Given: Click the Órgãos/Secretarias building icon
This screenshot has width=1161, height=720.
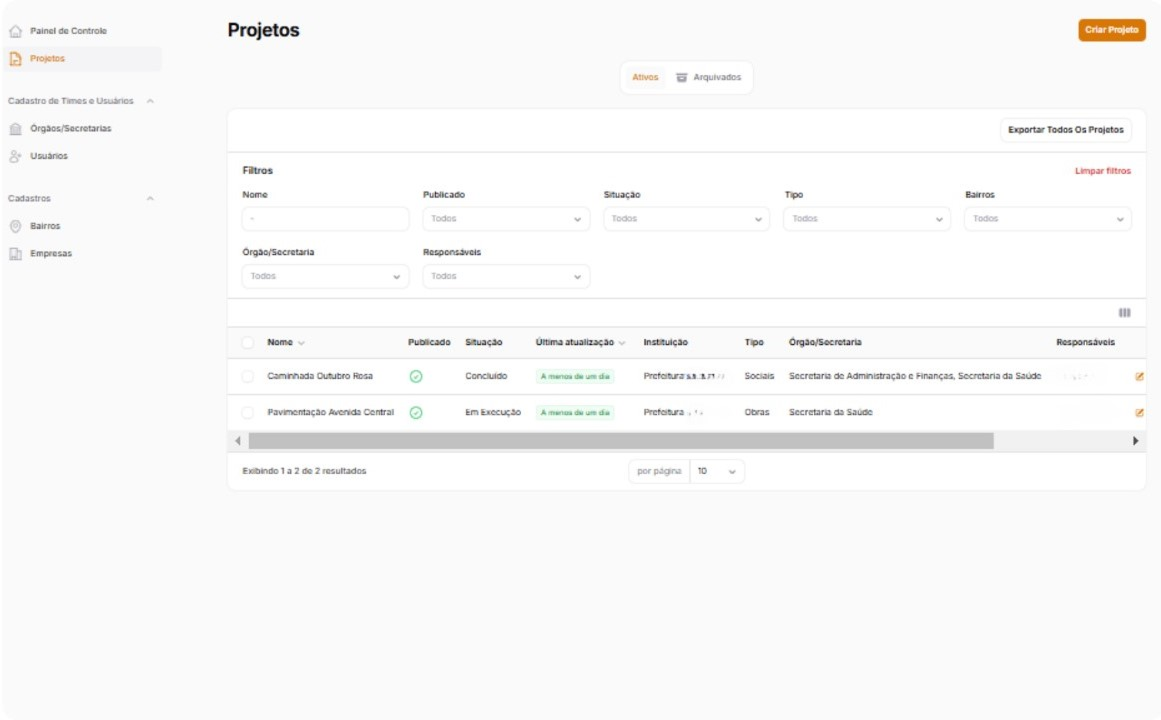Looking at the screenshot, I should (15, 129).
